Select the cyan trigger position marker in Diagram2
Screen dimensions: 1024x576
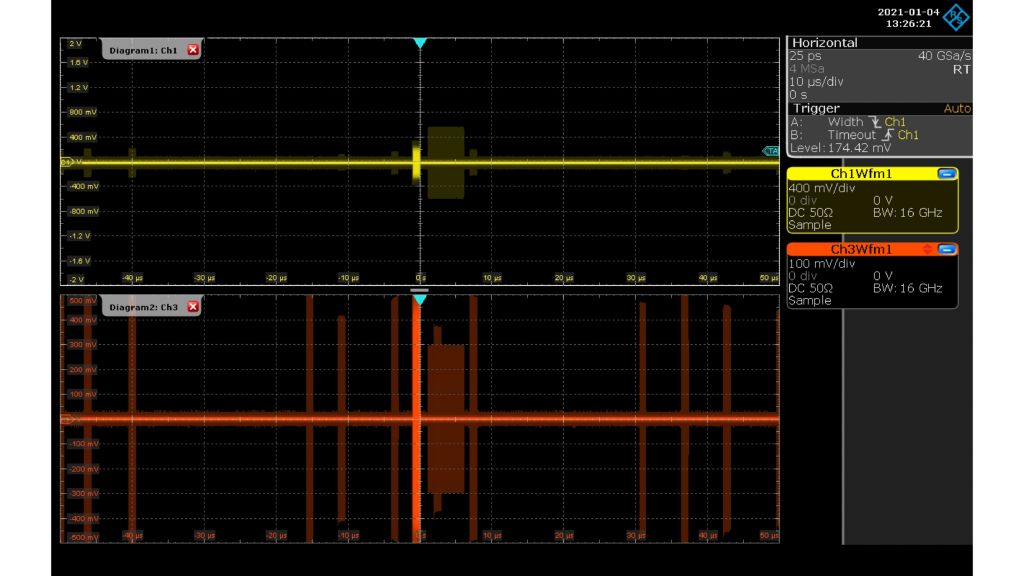click(x=420, y=299)
